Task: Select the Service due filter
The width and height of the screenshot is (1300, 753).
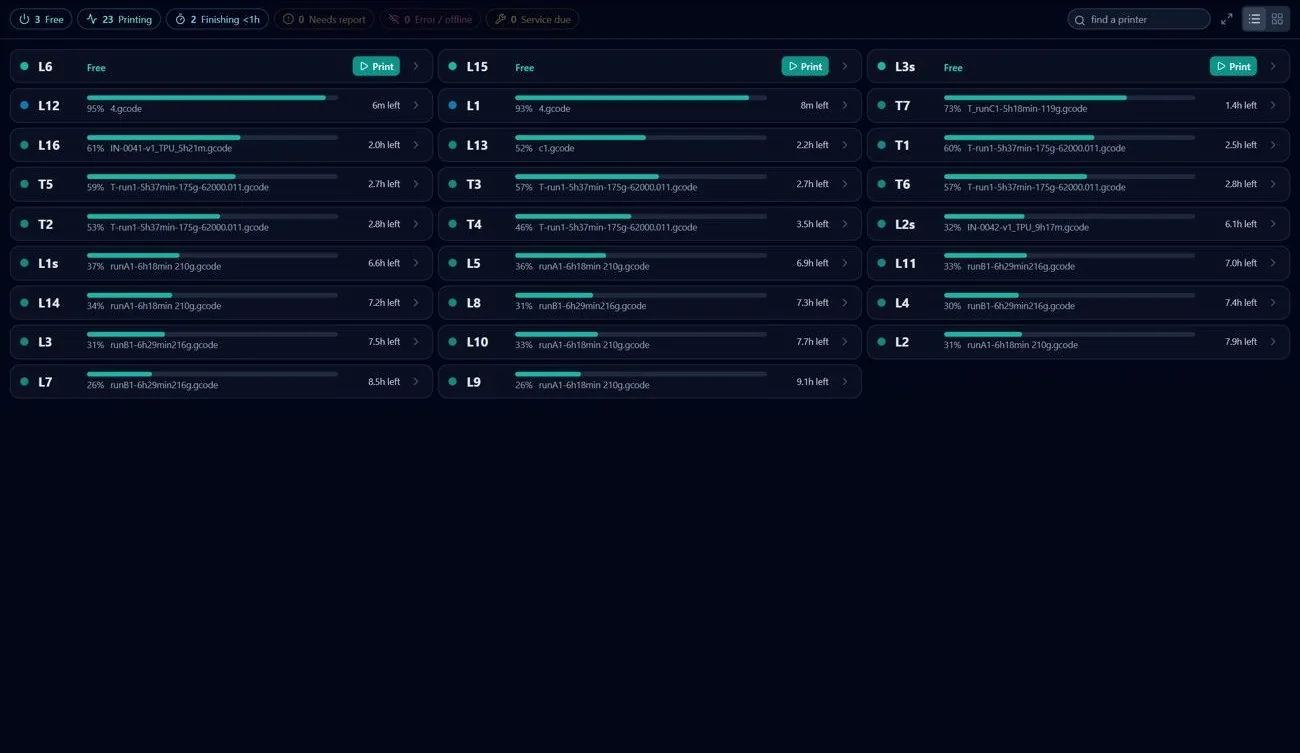Action: (x=532, y=19)
